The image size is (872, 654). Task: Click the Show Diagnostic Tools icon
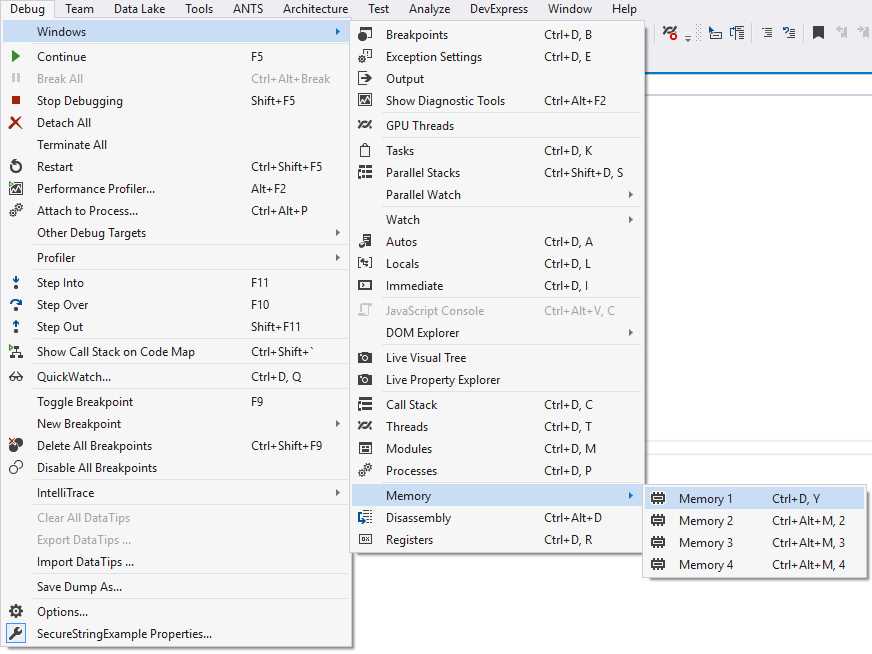click(364, 101)
